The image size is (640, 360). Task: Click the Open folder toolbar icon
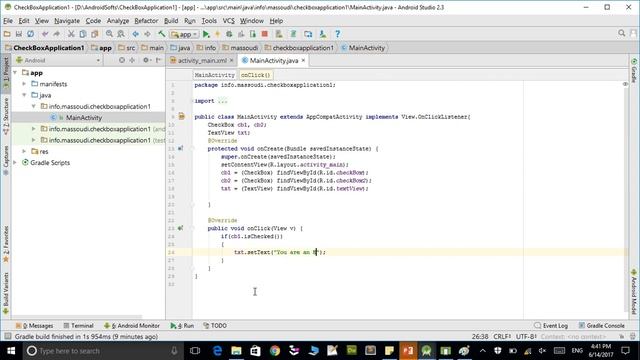(x=7, y=34)
